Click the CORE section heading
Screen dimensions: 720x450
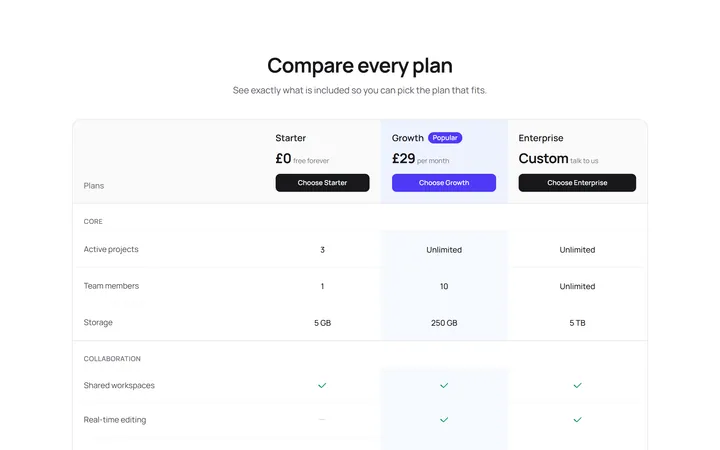click(x=93, y=221)
